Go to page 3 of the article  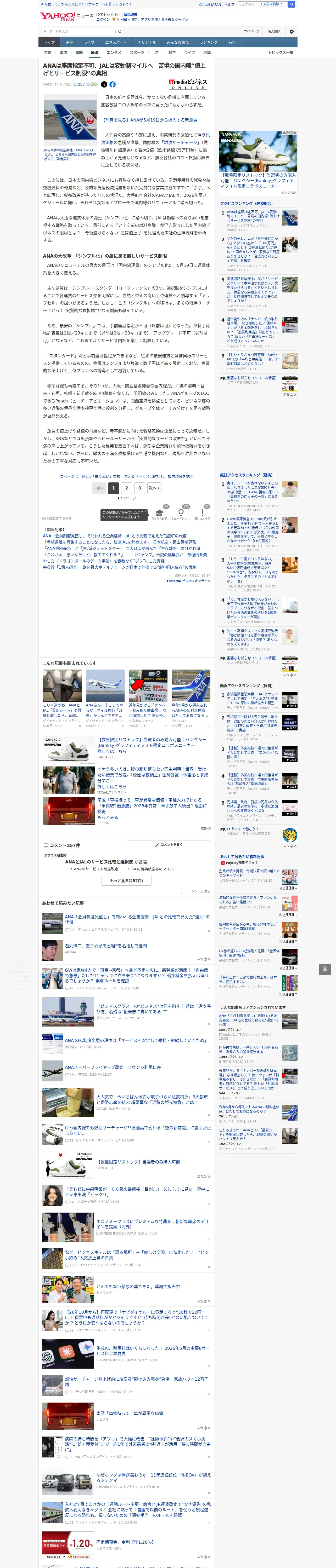point(140,488)
